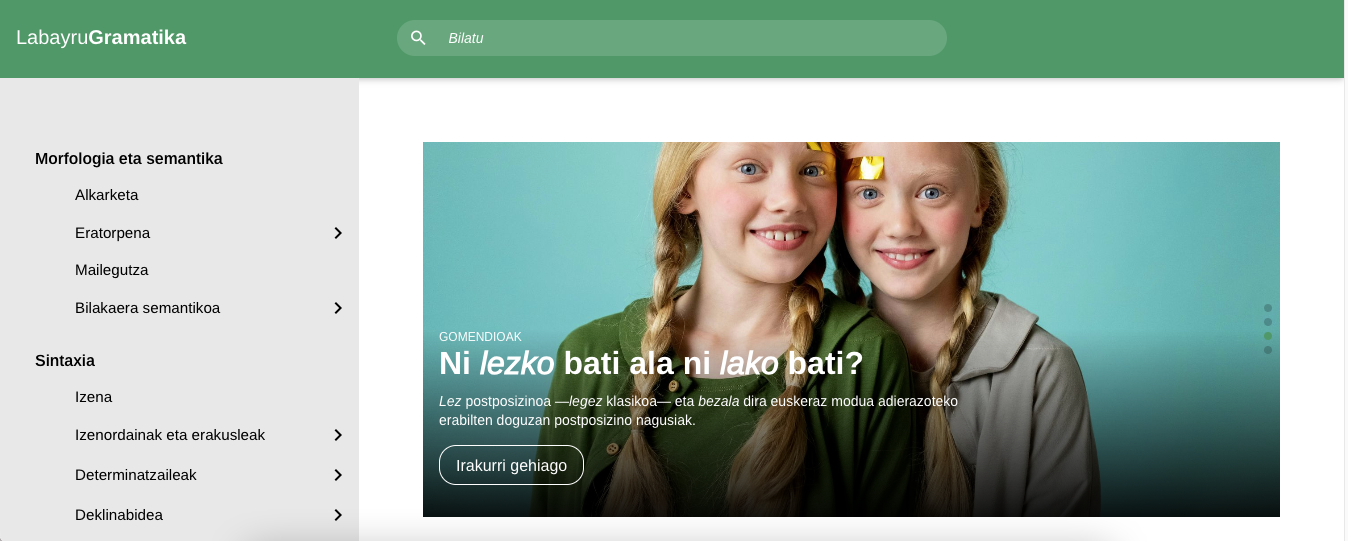This screenshot has width=1348, height=541.
Task: Open the Deklinabidea entry
Action: (x=119, y=515)
